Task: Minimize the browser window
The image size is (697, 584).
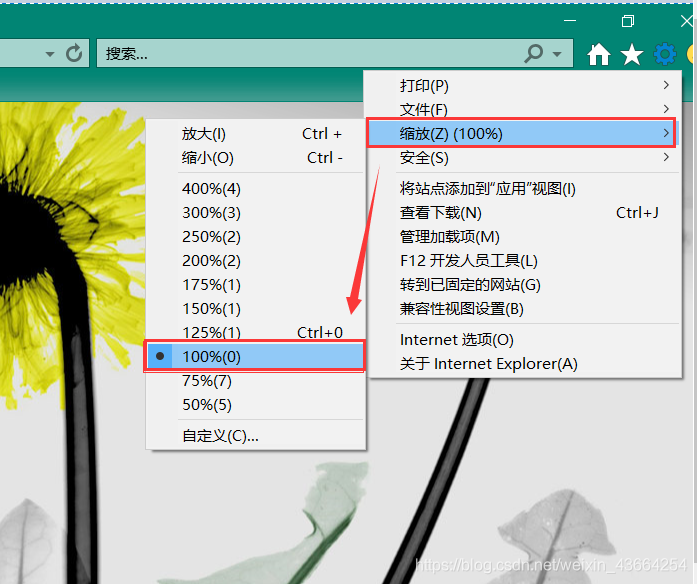Action: point(570,20)
